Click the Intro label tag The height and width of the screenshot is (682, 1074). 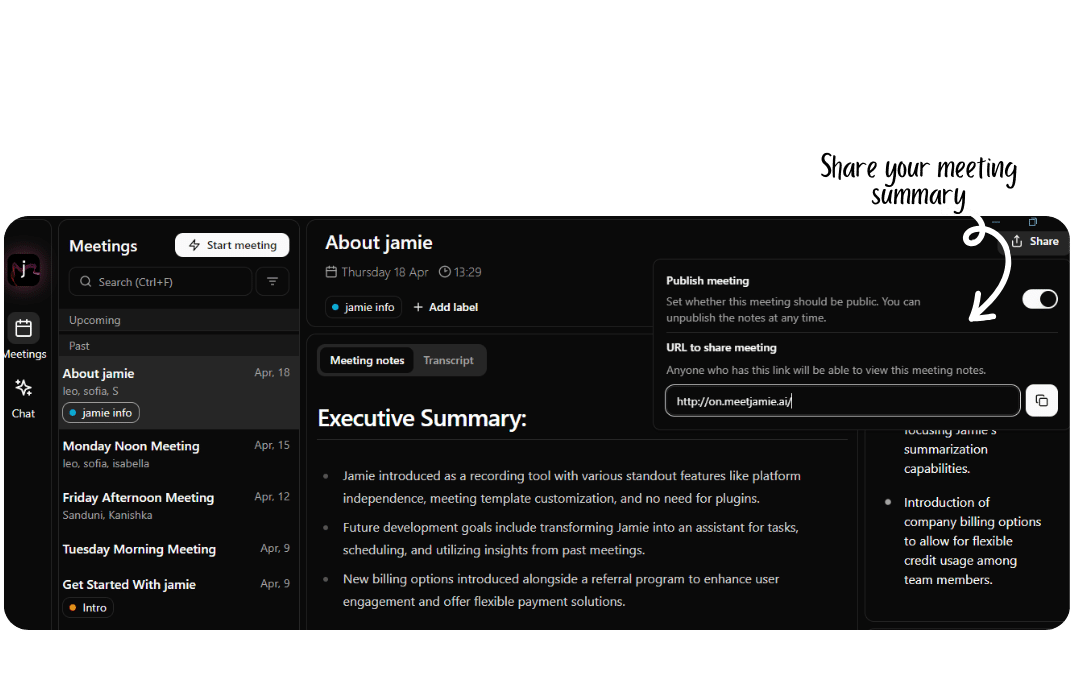click(88, 607)
